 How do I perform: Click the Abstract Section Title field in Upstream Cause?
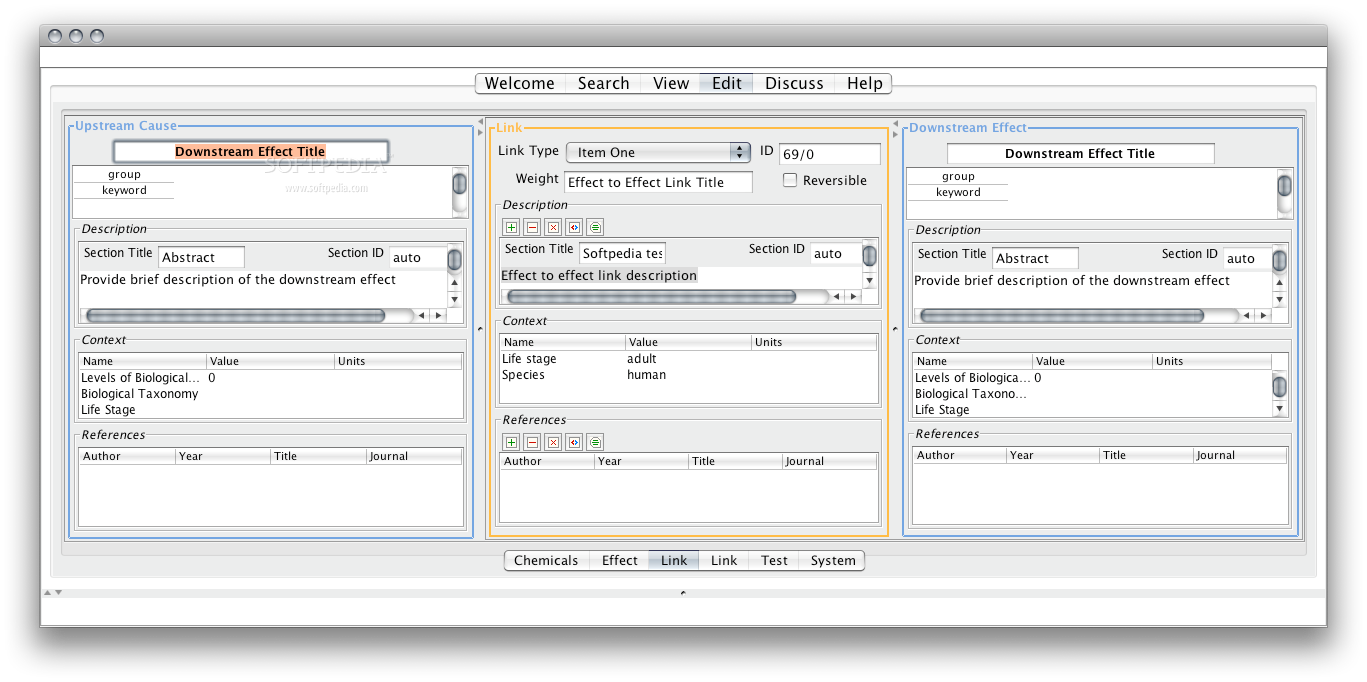[x=201, y=257]
